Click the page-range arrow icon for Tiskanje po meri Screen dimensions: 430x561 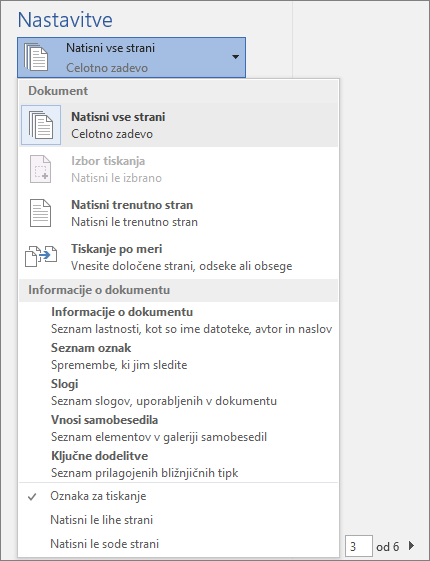(41, 256)
